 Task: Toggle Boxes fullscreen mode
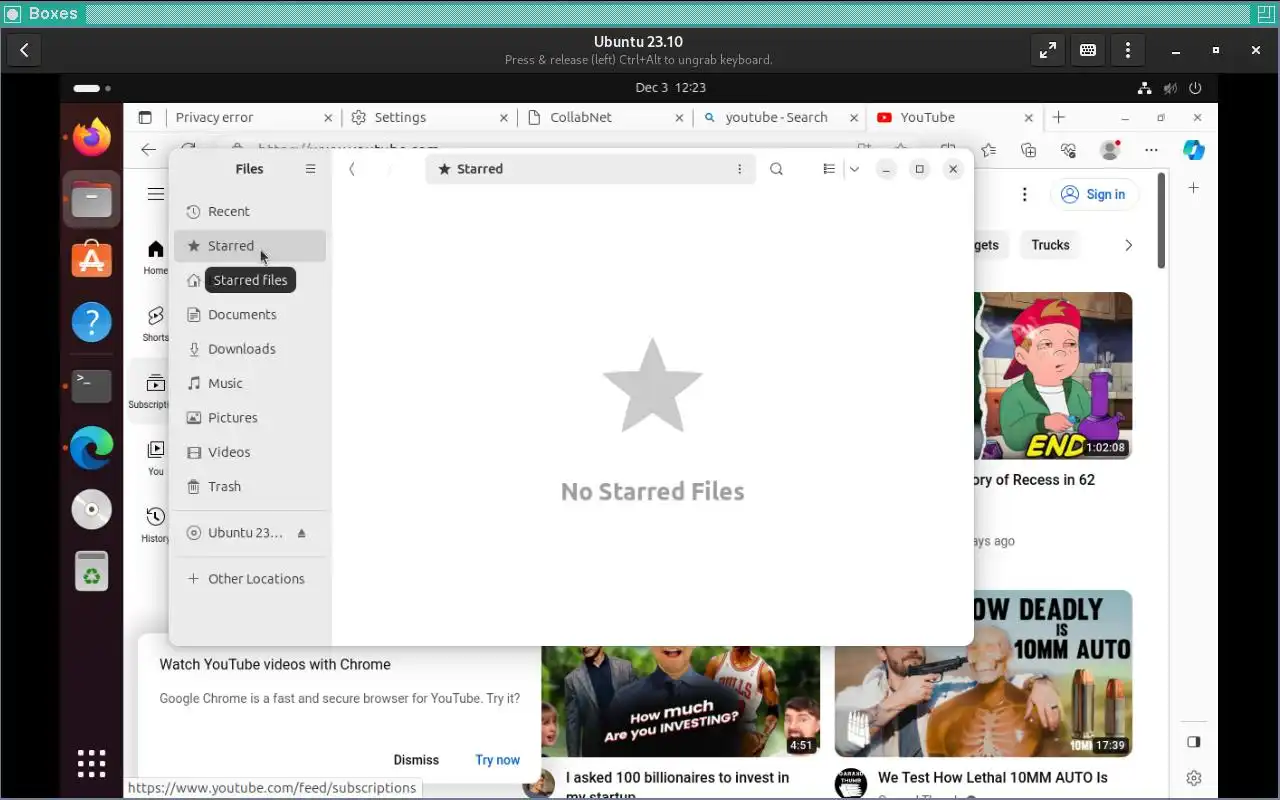1047,50
